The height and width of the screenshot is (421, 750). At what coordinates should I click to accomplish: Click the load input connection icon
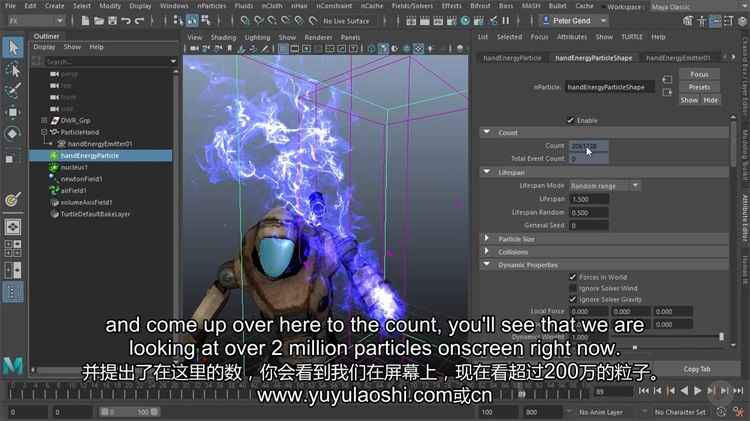click(667, 79)
